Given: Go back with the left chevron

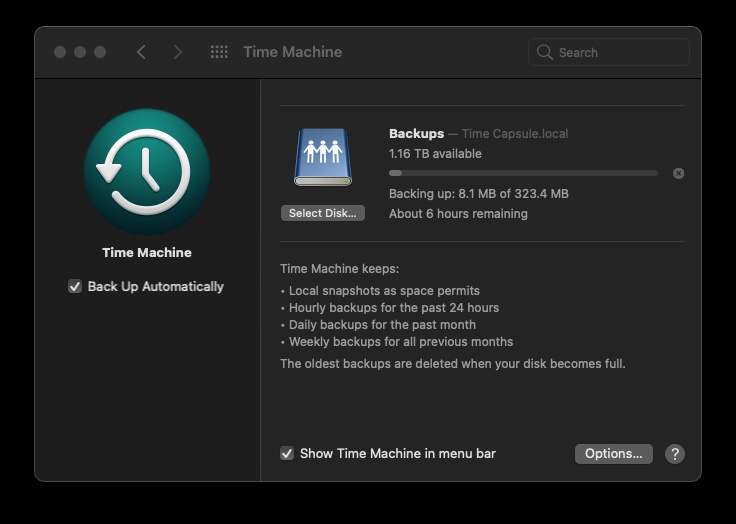Looking at the screenshot, I should (x=141, y=52).
